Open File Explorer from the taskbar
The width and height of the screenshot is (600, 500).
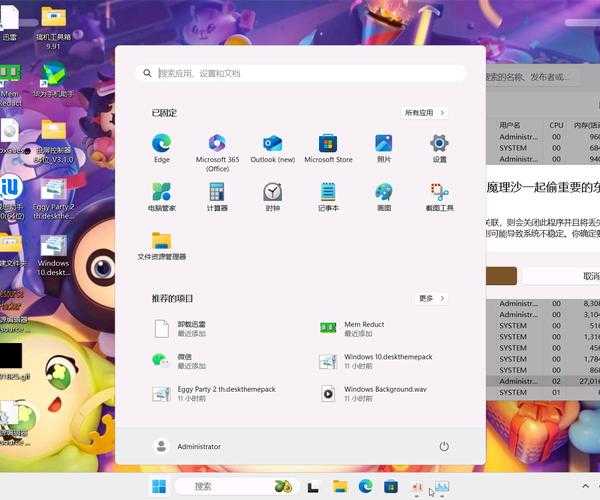click(x=339, y=487)
